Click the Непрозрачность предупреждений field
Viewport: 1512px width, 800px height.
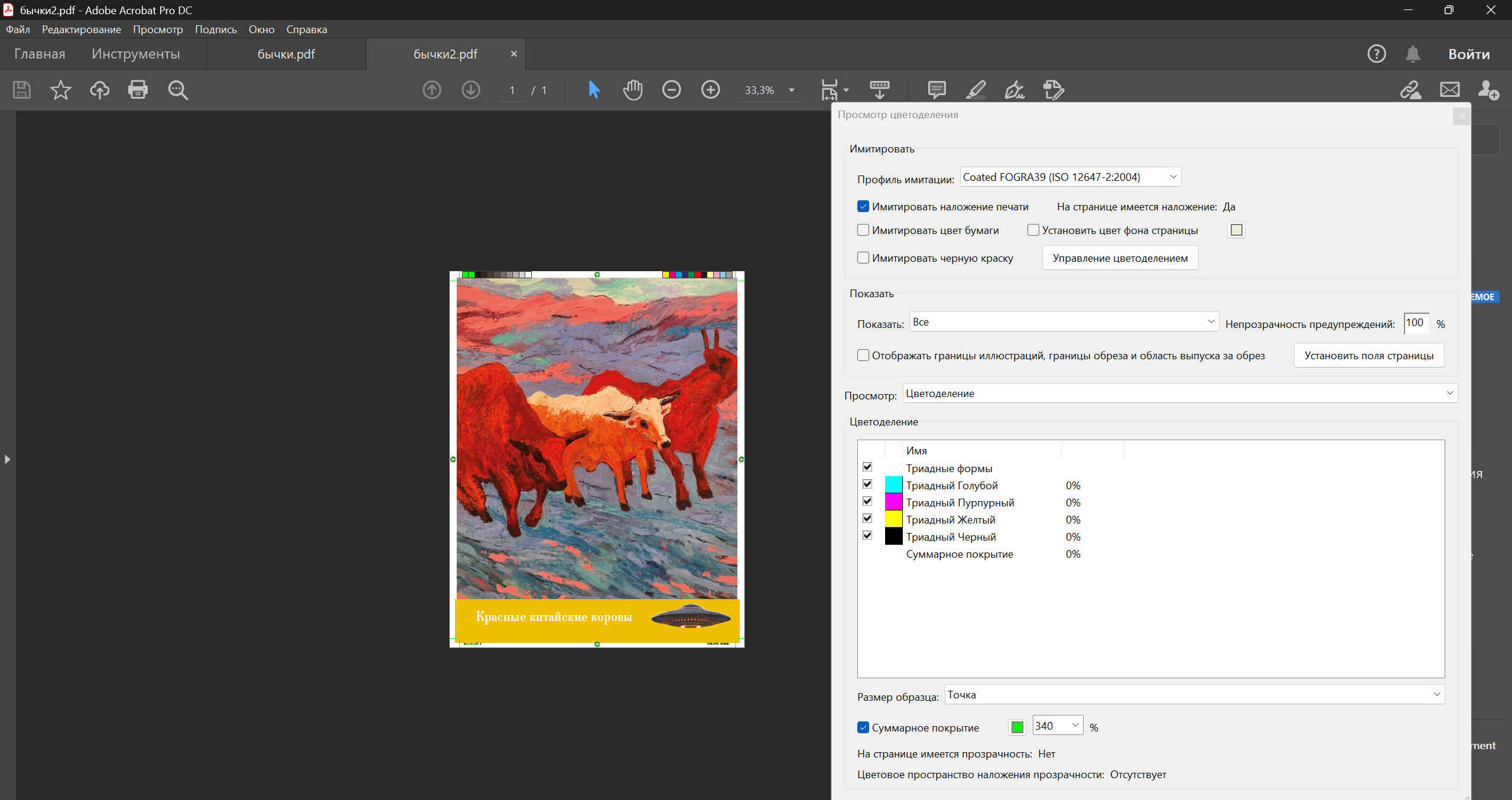click(x=1417, y=323)
